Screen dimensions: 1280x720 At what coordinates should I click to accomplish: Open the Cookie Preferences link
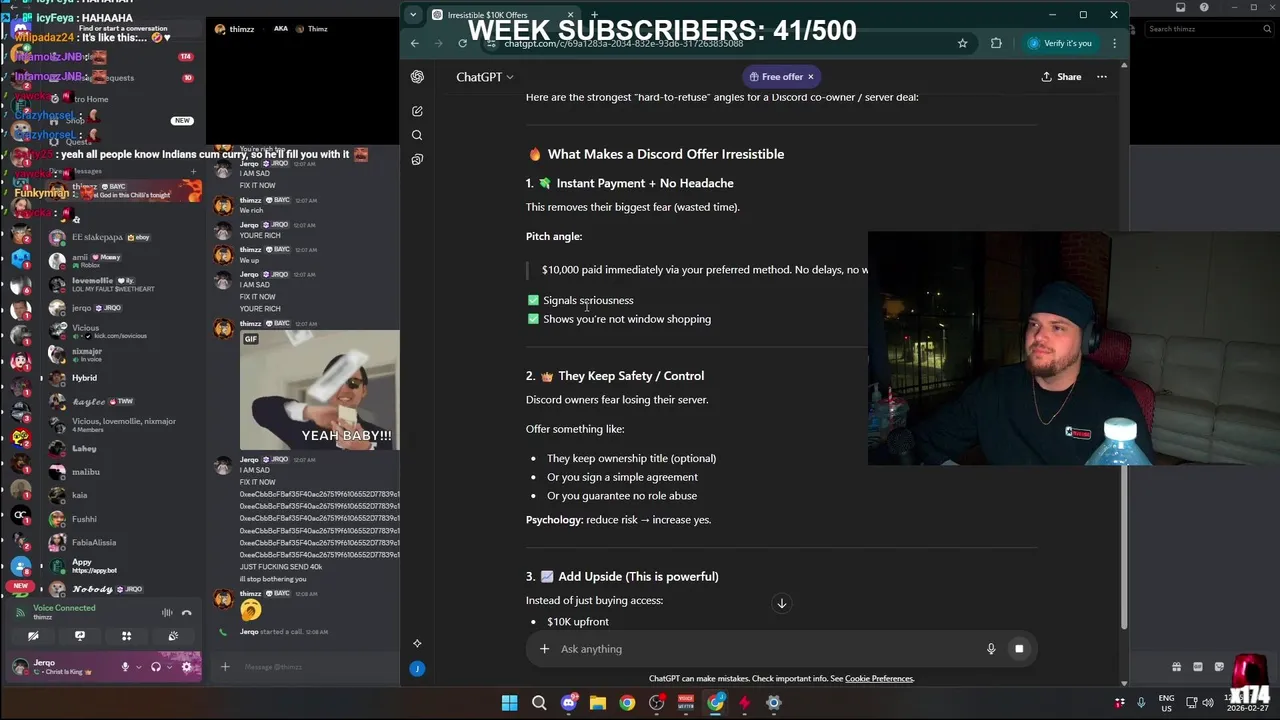[879, 679]
